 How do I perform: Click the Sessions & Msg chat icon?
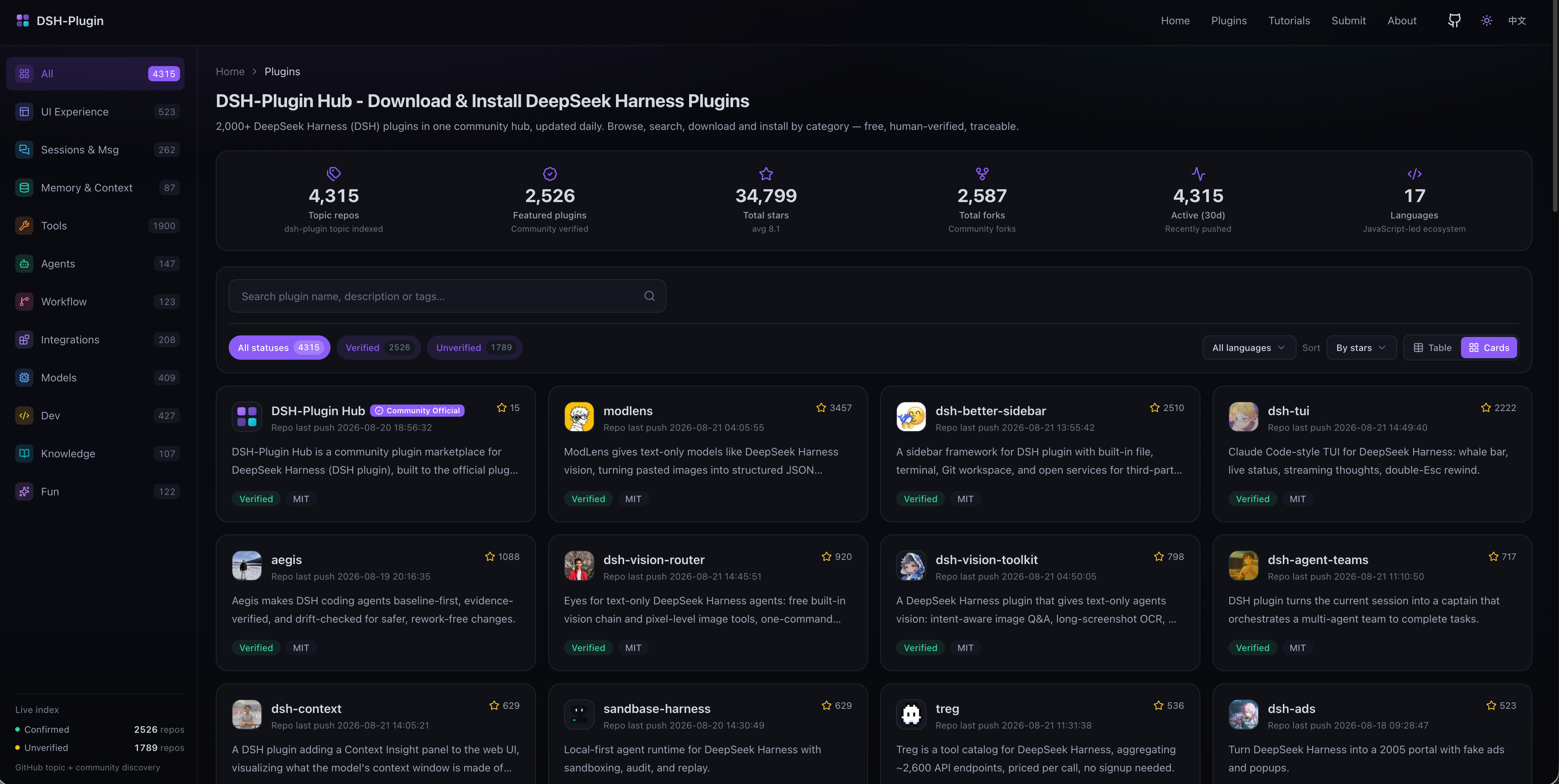click(24, 149)
